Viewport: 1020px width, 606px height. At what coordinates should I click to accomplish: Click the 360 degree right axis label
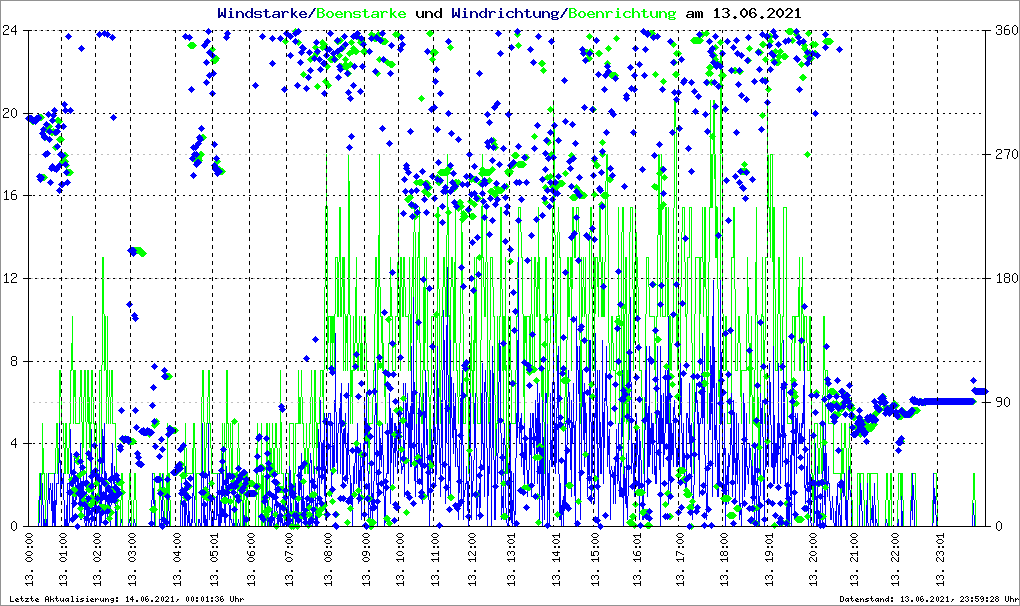pyautogui.click(x=1004, y=30)
